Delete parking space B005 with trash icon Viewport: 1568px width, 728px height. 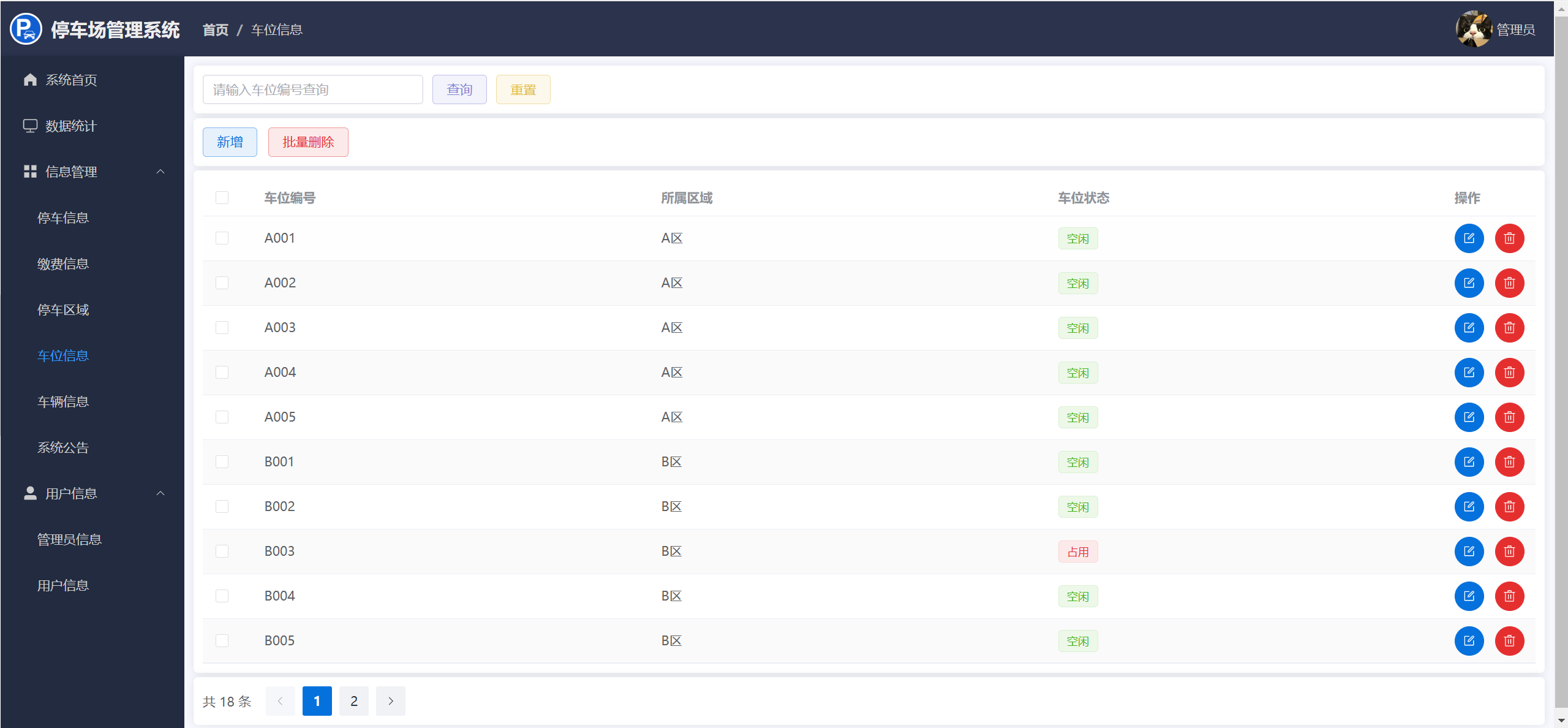tap(1509, 641)
